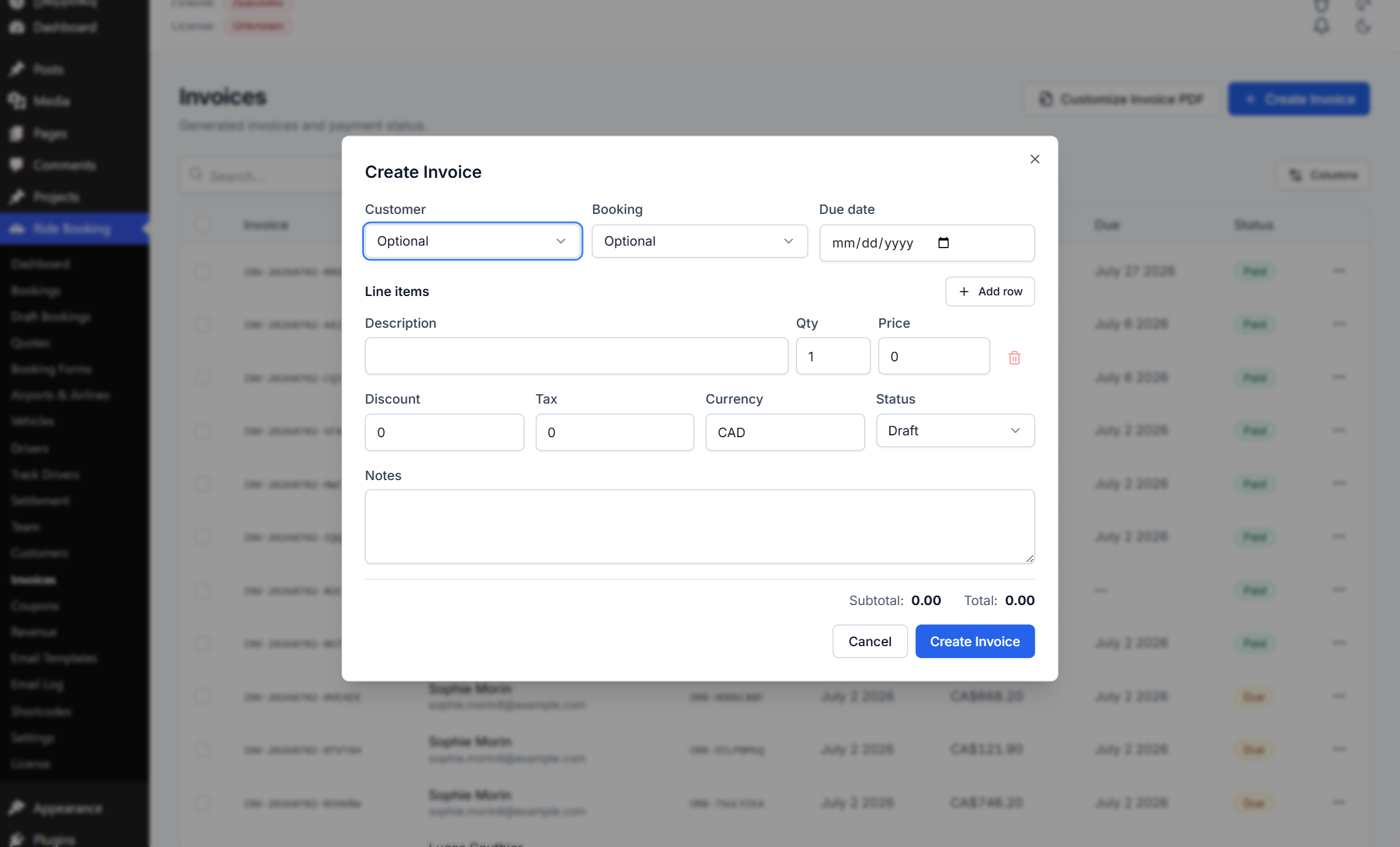Open Media in the blurred sidebar

(x=51, y=101)
